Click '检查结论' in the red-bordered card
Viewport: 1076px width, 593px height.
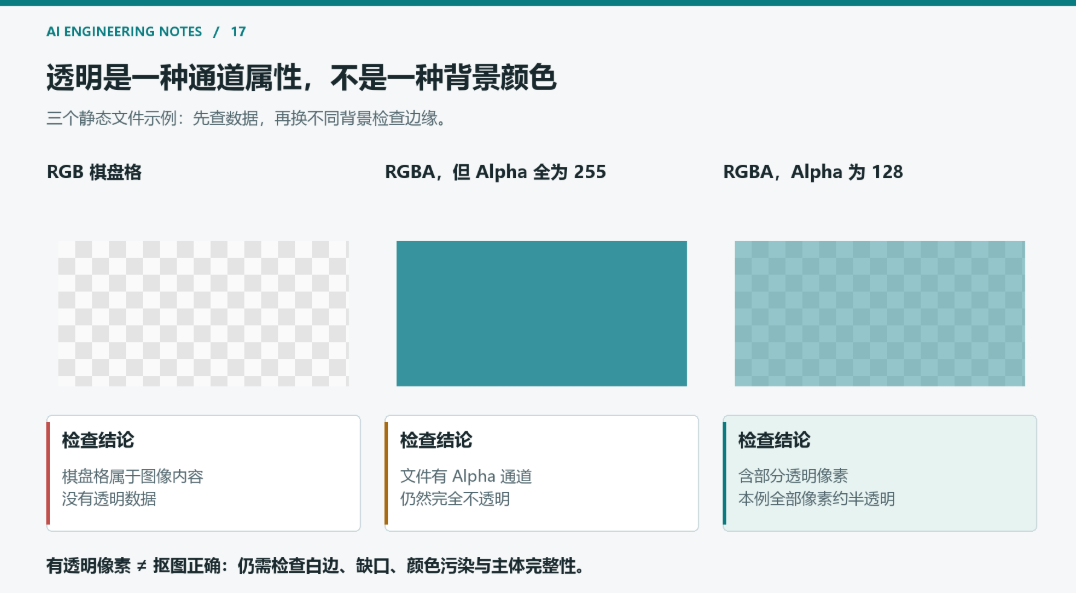pyautogui.click(x=98, y=440)
